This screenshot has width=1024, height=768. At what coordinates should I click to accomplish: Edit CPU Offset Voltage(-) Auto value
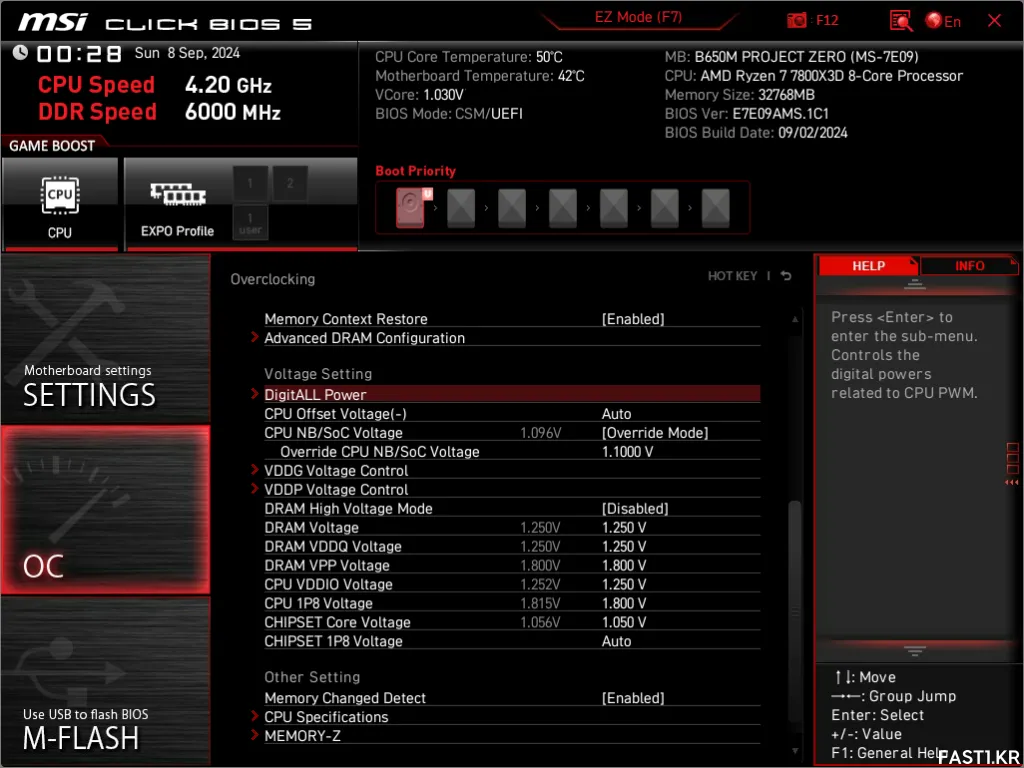tap(616, 413)
